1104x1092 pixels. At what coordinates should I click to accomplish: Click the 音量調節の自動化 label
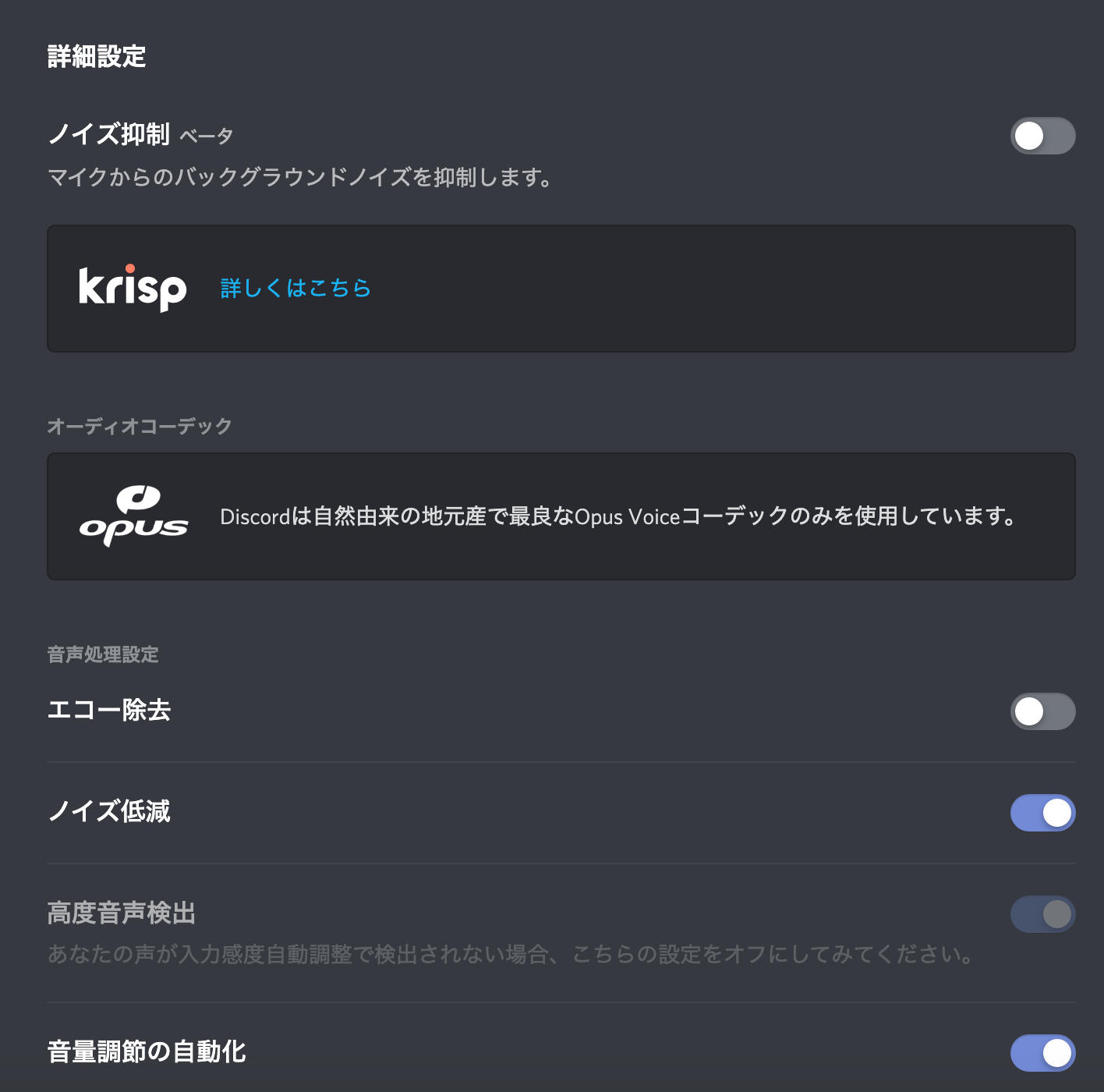click(x=147, y=1052)
